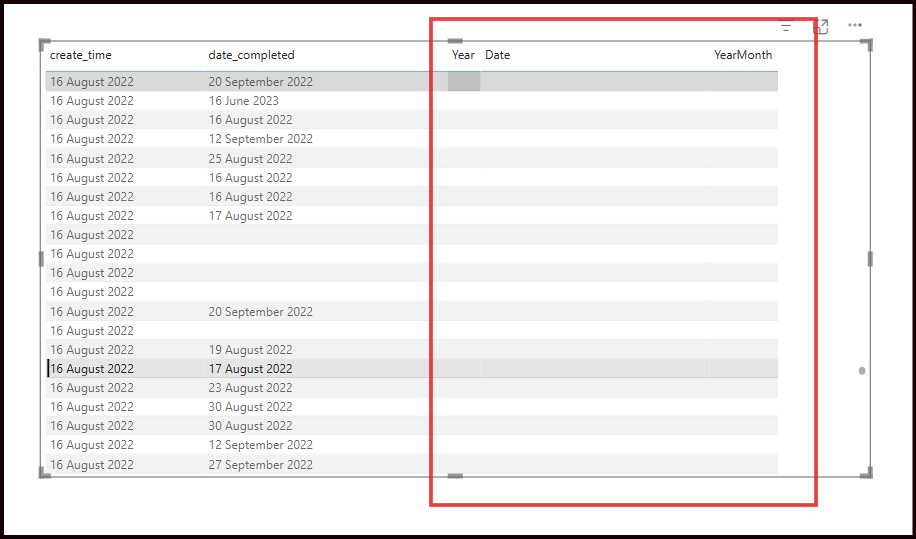Click the Date column header
This screenshot has width=916, height=539.
coord(497,55)
